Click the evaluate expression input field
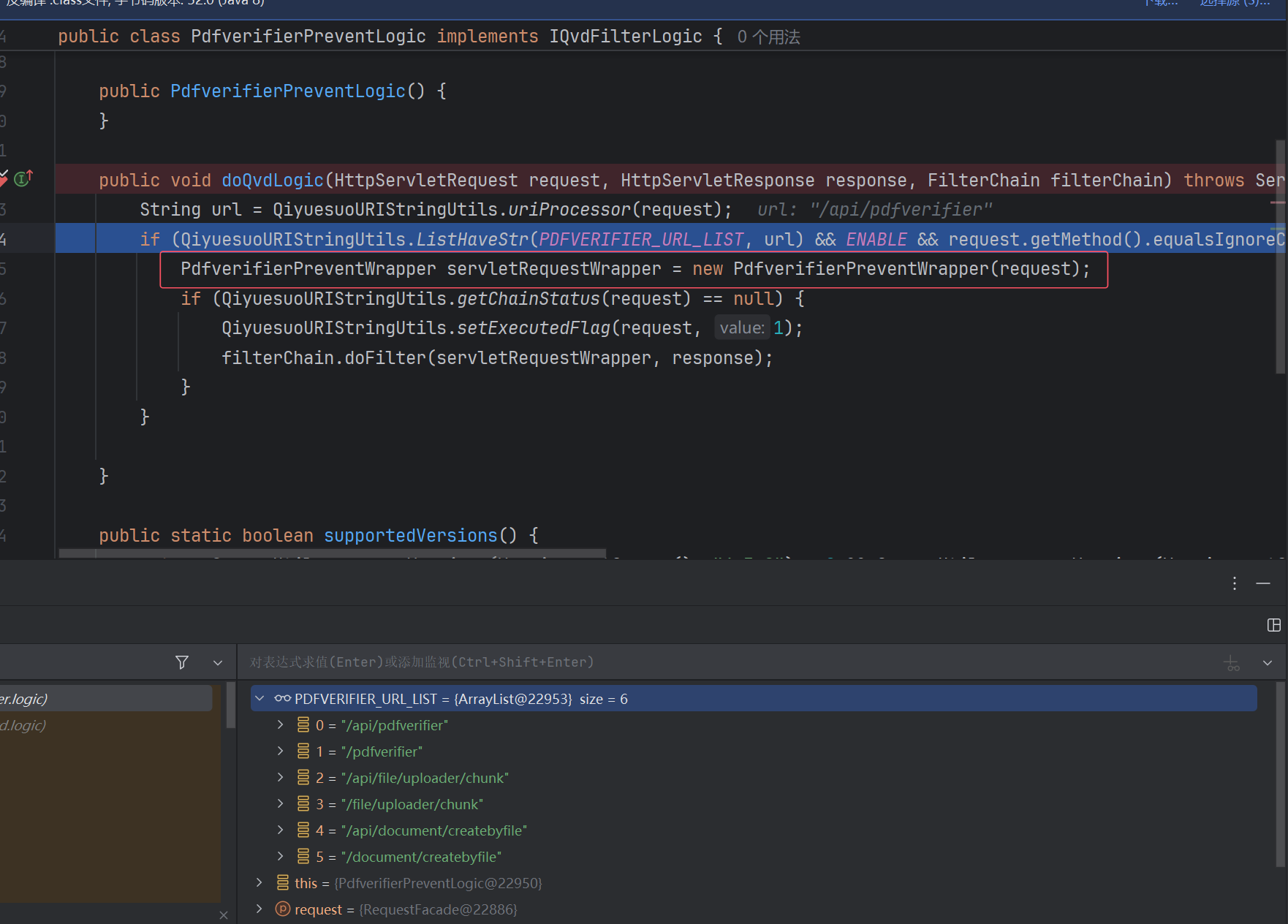Image resolution: width=1288 pixels, height=924 pixels. [x=731, y=662]
